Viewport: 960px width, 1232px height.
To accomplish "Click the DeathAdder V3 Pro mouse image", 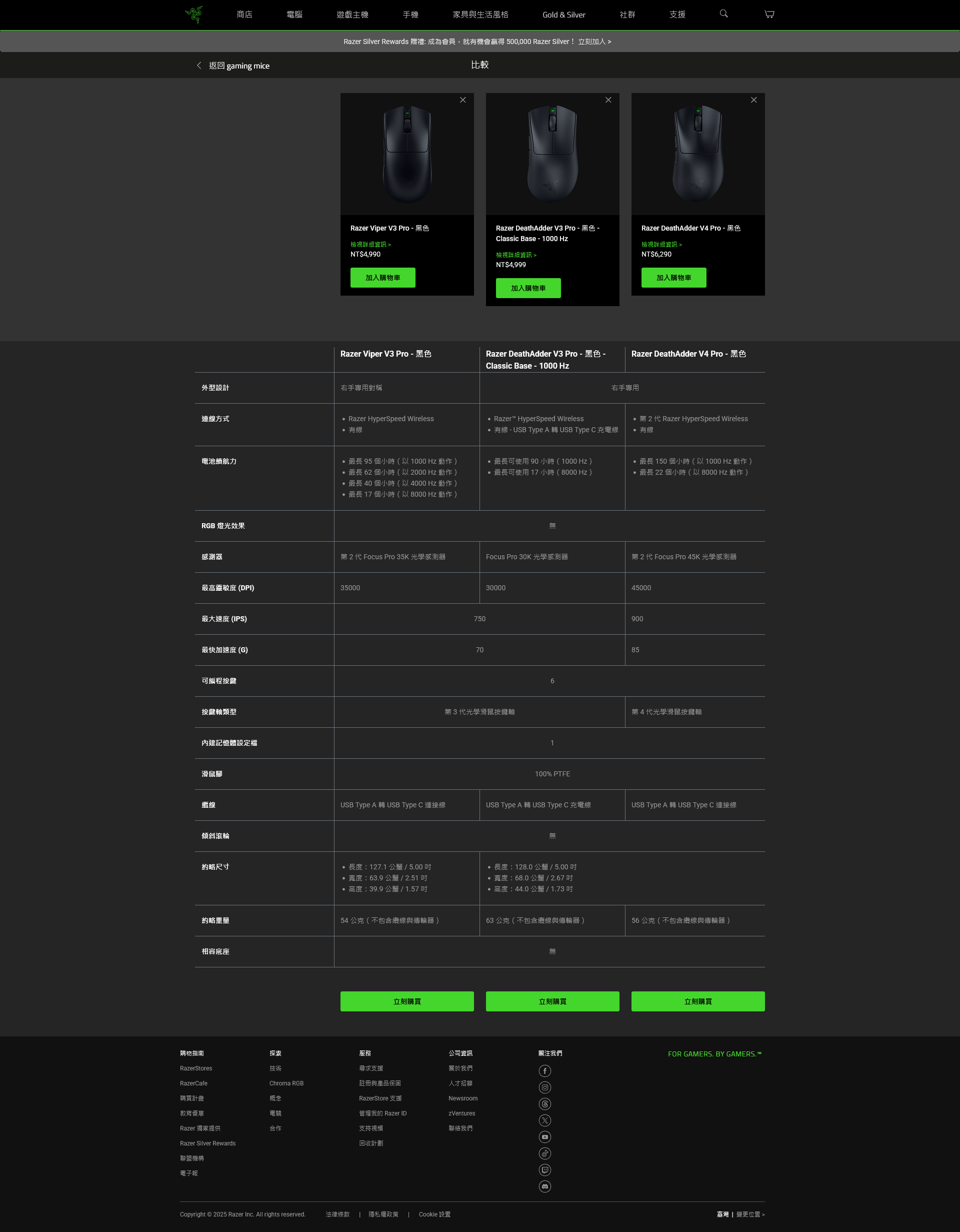I will coord(552,154).
